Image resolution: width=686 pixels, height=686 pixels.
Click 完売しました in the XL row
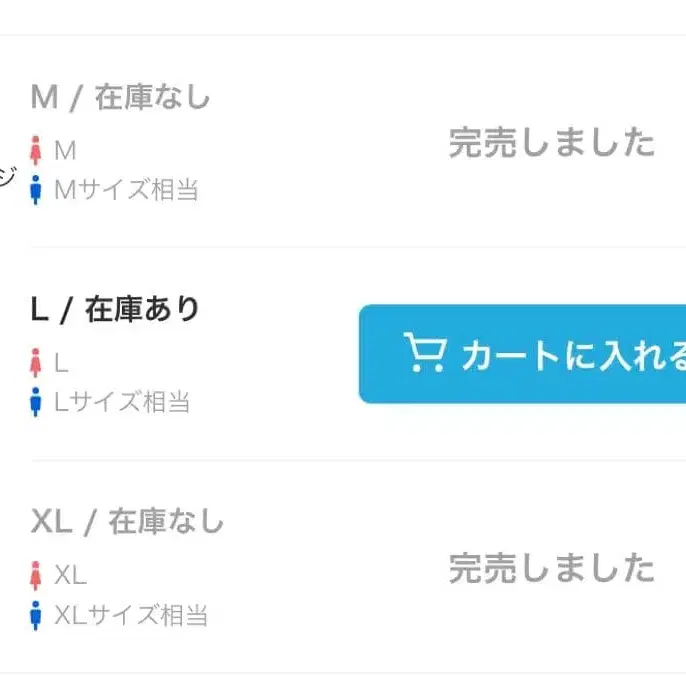551,569
